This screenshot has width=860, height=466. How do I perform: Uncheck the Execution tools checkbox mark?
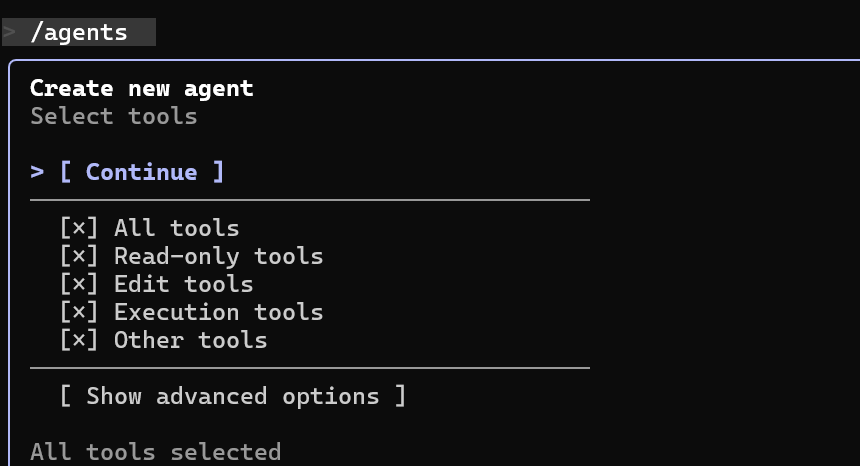[79, 312]
